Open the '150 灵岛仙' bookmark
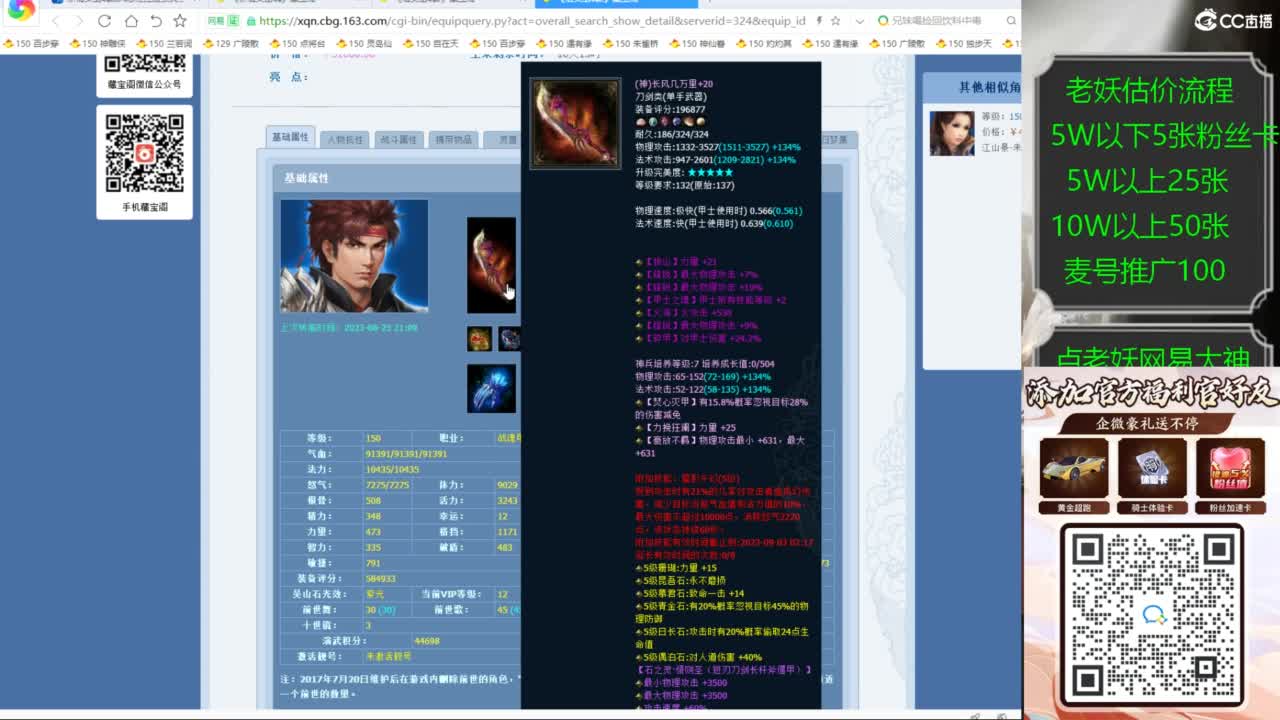The height and width of the screenshot is (720, 1280). [364, 44]
